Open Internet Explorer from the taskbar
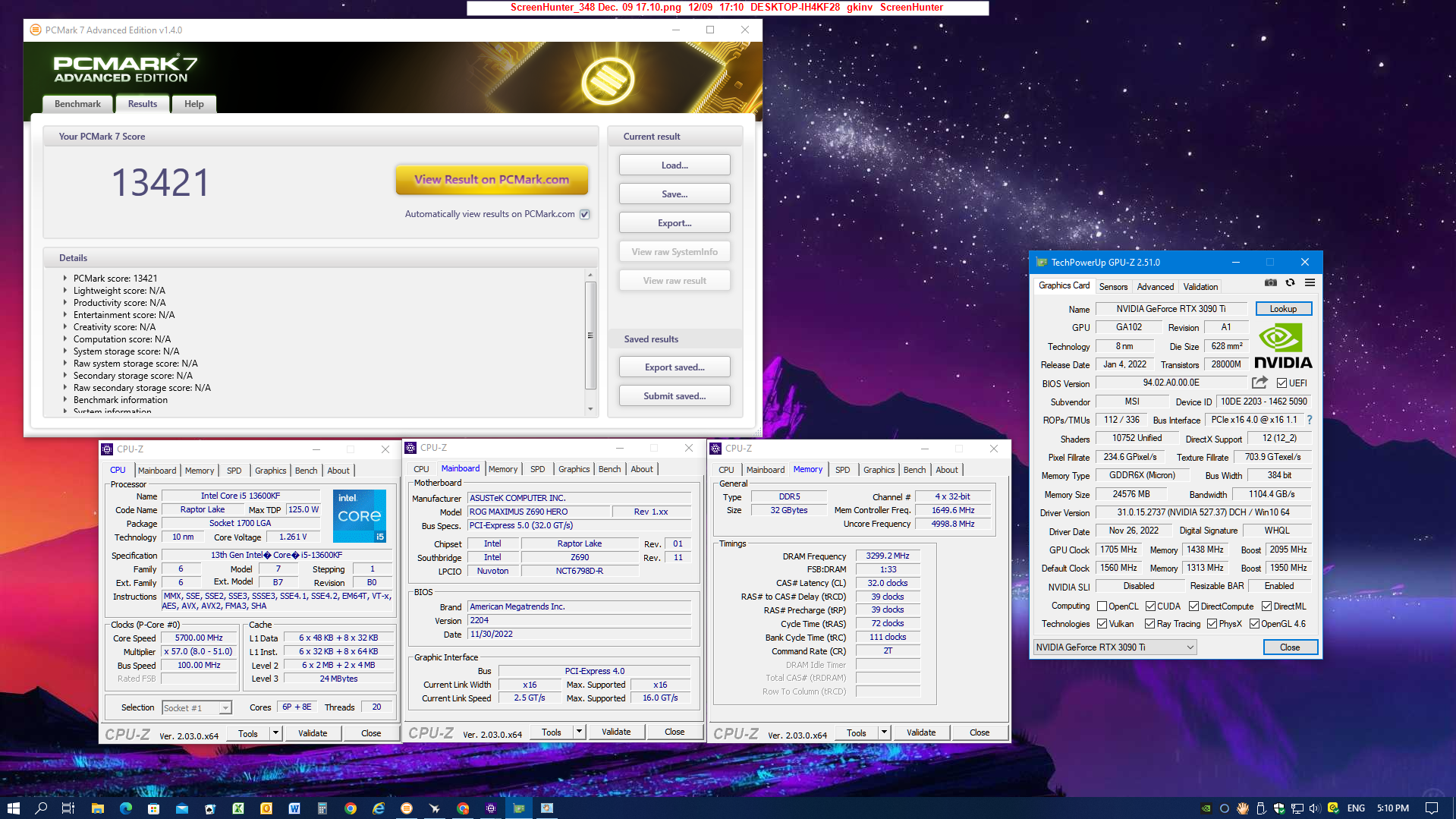Image resolution: width=1456 pixels, height=819 pixels. tap(378, 808)
